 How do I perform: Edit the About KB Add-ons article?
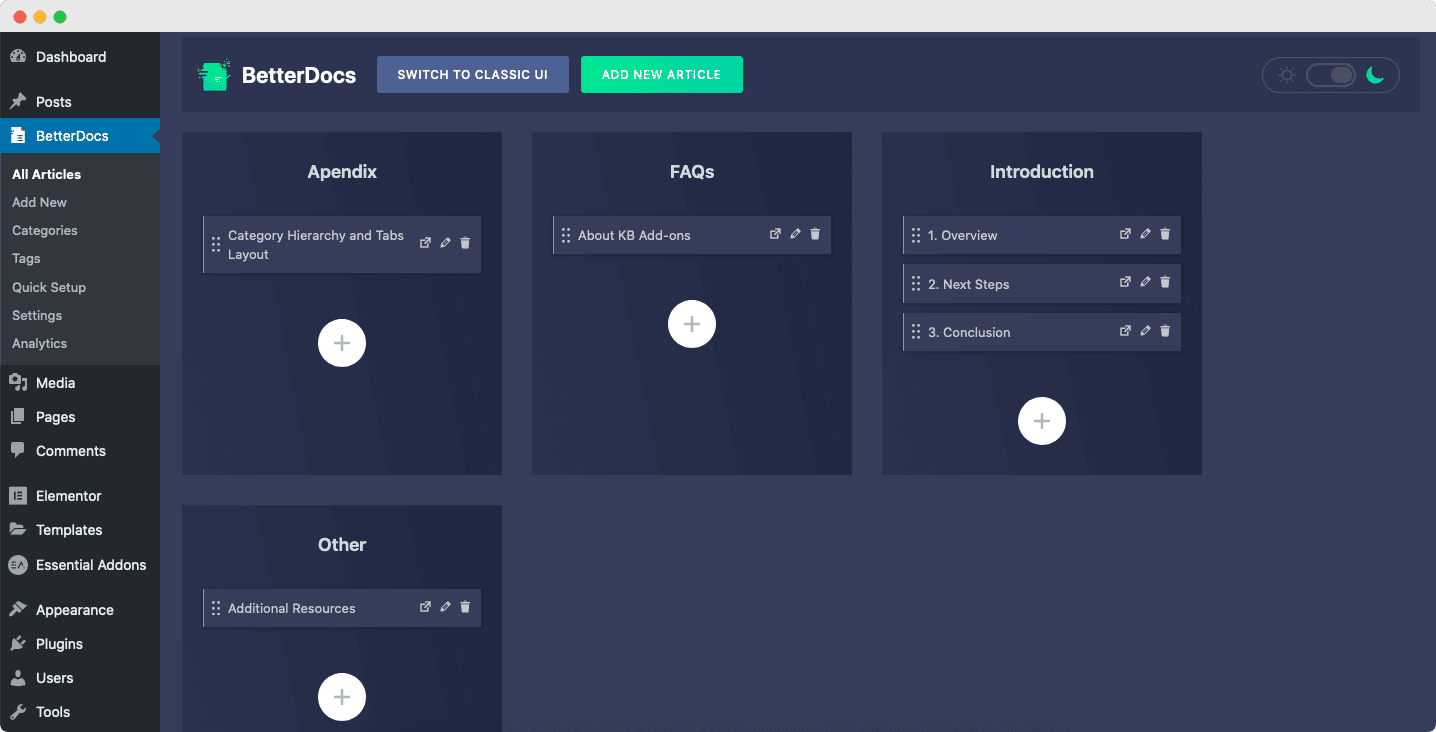pos(795,234)
